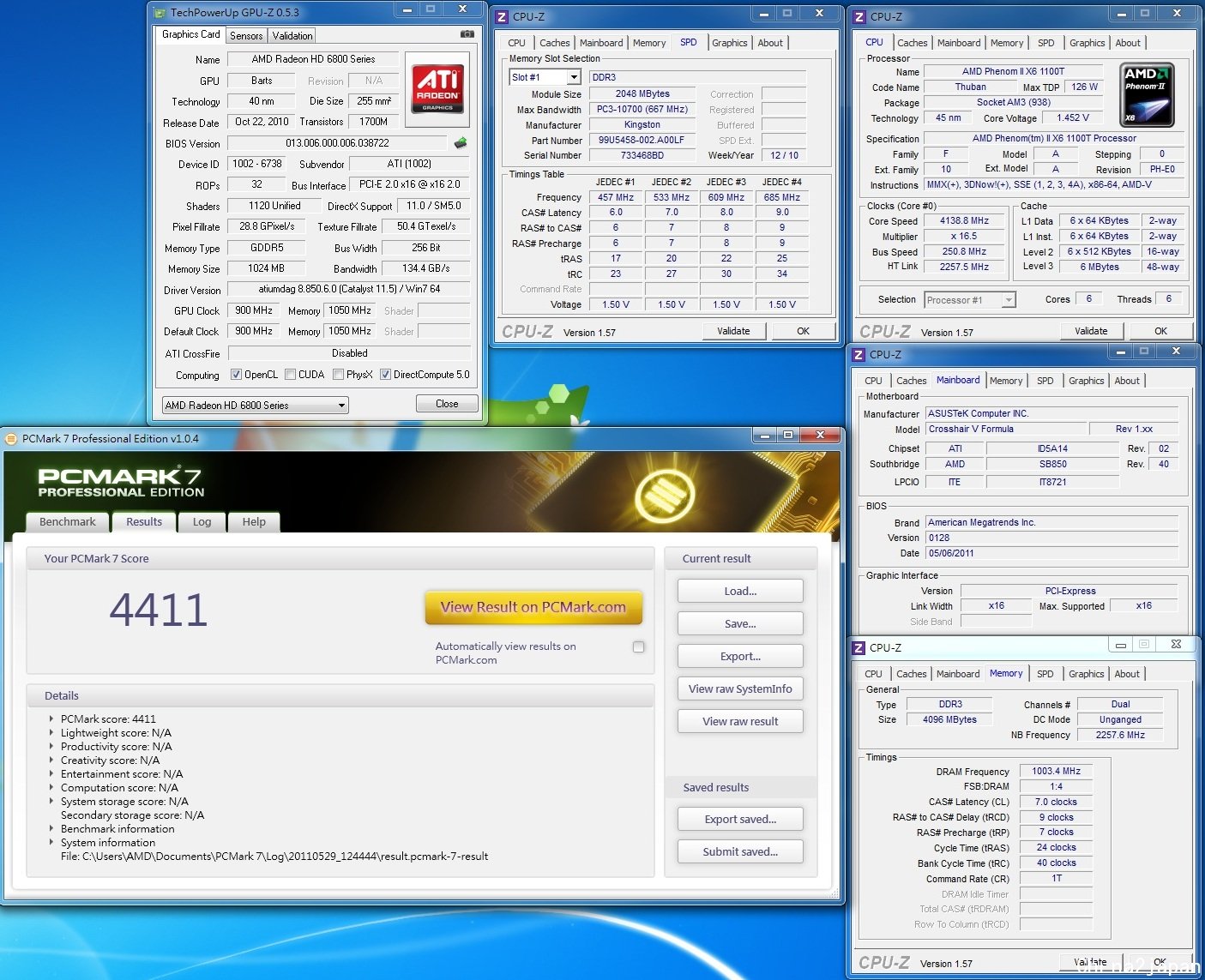1205x980 pixels.
Task: Click the GPU-Z screenshot camera icon
Action: coord(467,34)
